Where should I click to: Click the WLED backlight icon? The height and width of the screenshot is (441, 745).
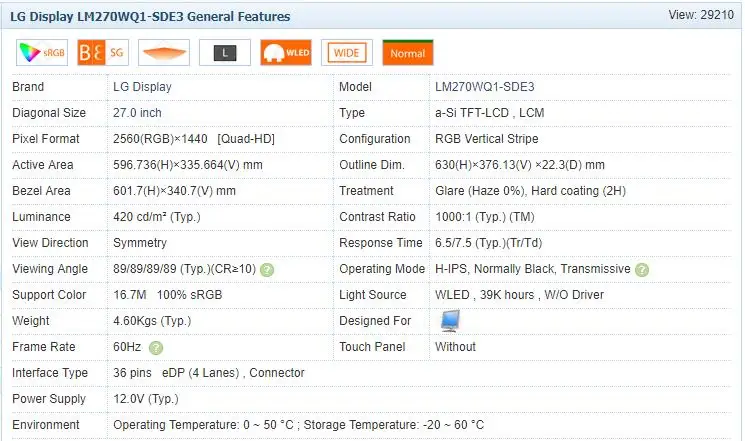click(x=286, y=53)
